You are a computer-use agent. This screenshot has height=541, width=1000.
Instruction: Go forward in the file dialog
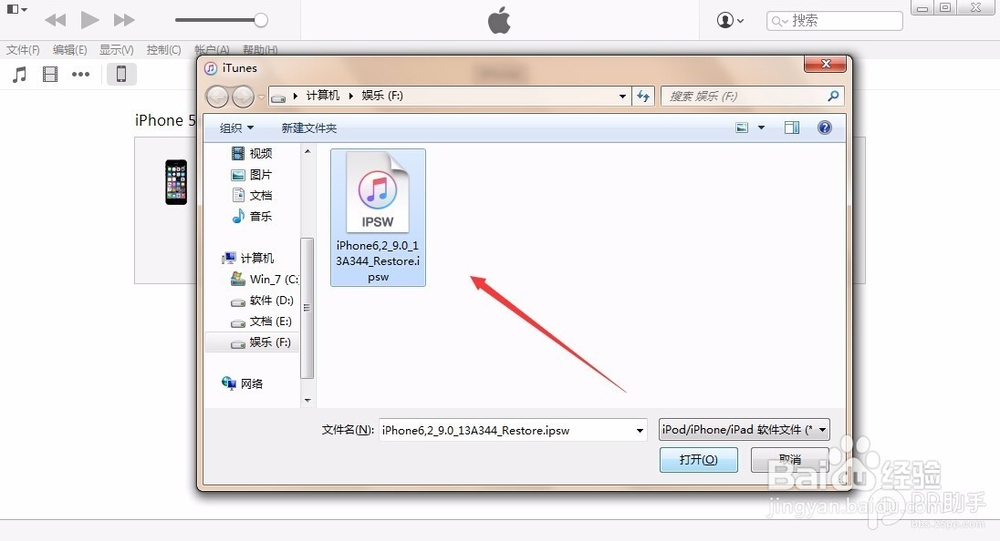pos(242,96)
